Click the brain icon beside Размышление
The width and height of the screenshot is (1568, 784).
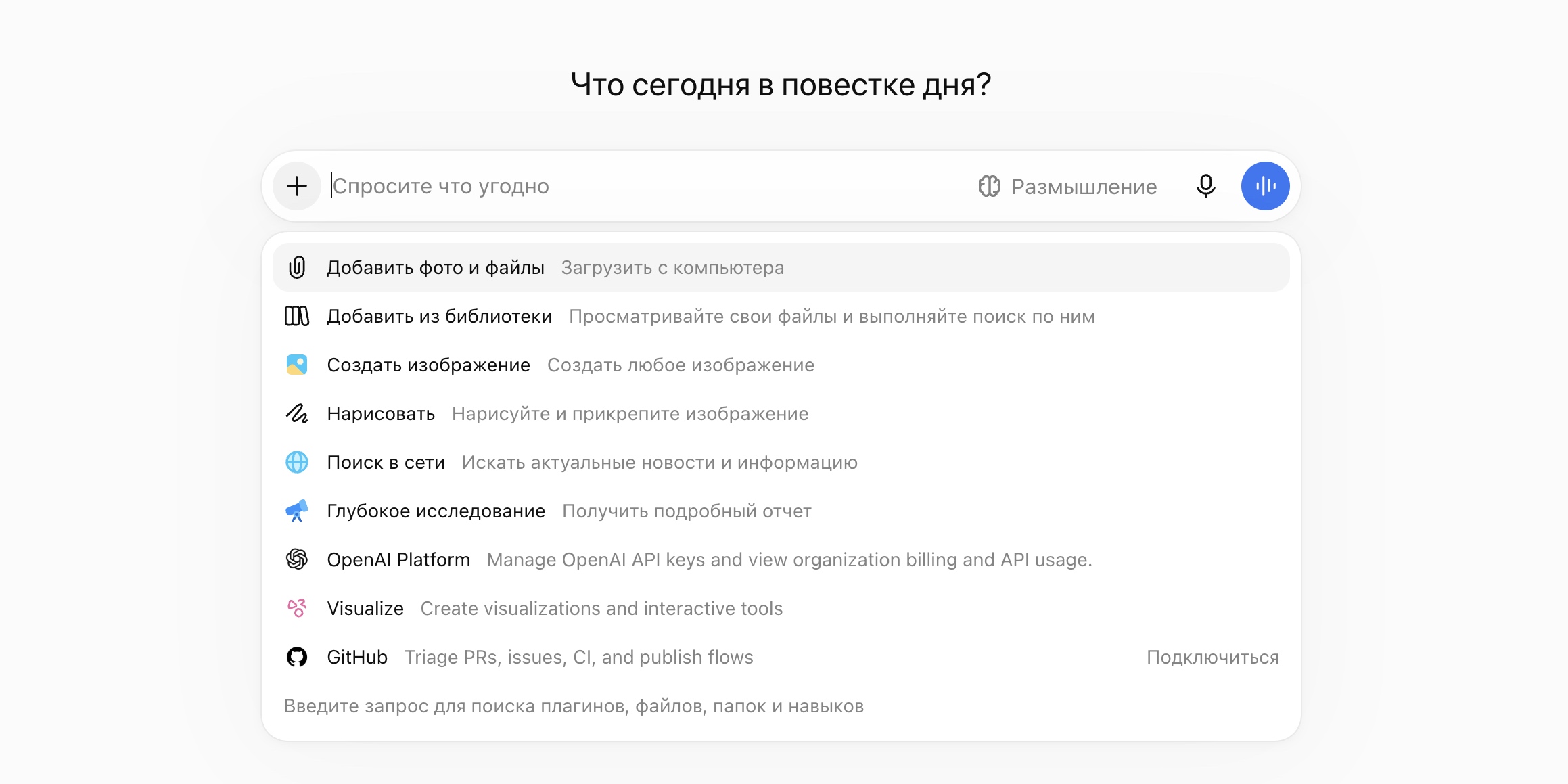click(x=989, y=186)
